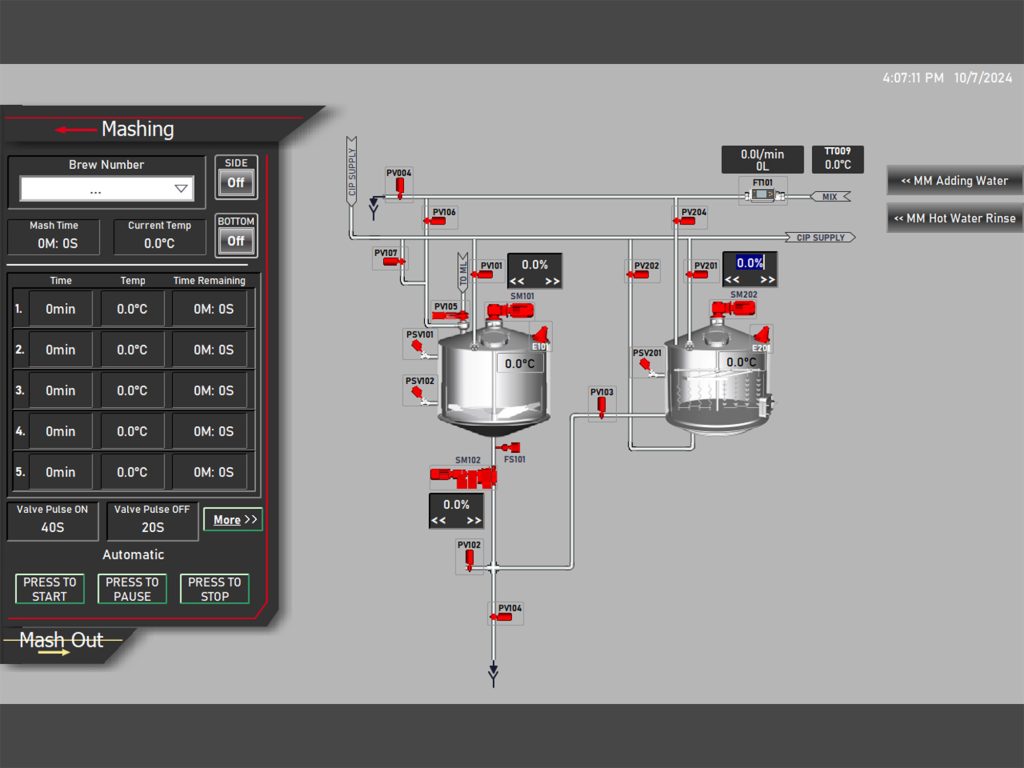The height and width of the screenshot is (768, 1024).
Task: Go back via the Mashing header arrow
Action: click(76, 129)
